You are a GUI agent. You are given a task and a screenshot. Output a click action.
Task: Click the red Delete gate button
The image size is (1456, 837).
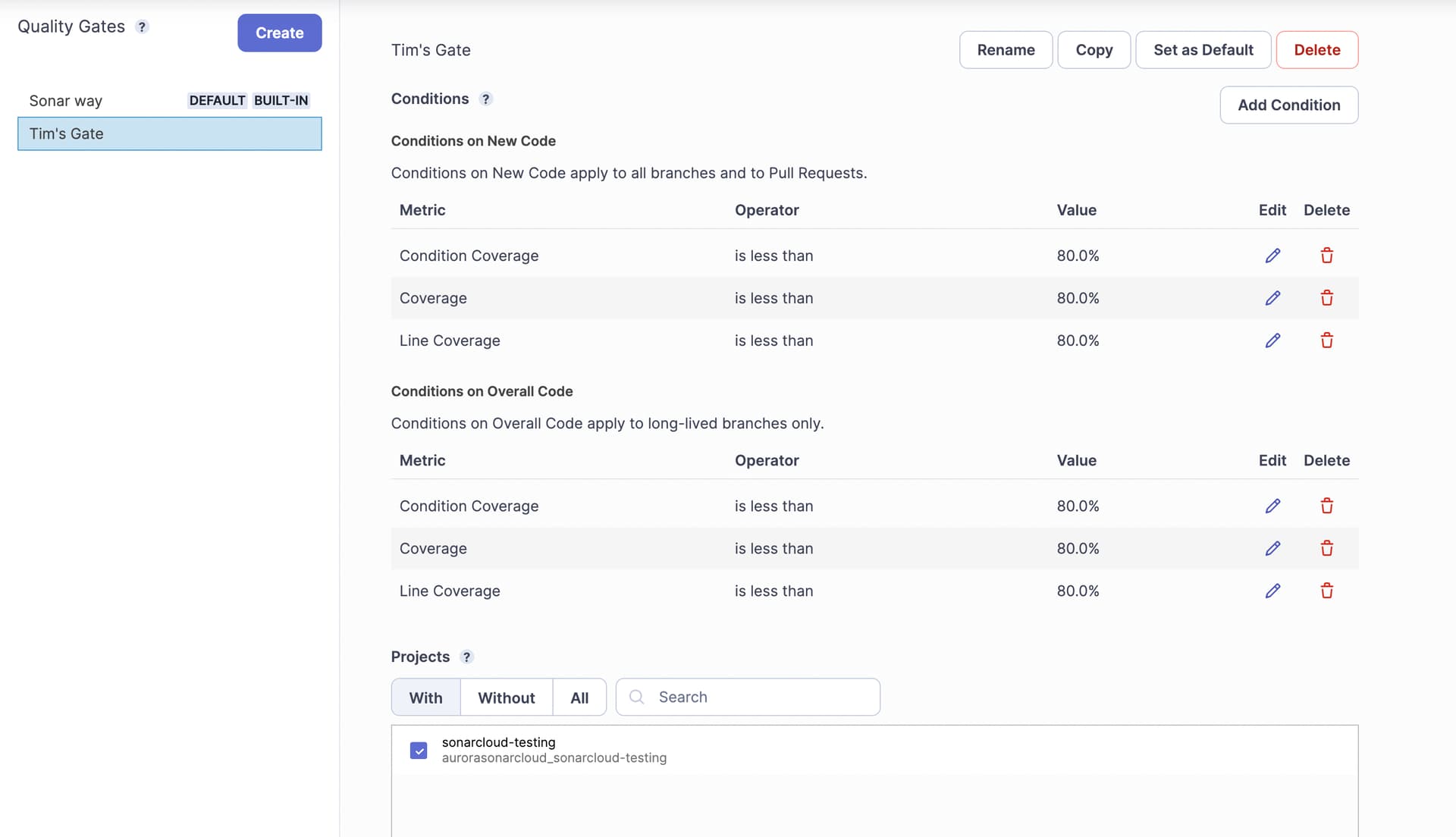(x=1316, y=50)
